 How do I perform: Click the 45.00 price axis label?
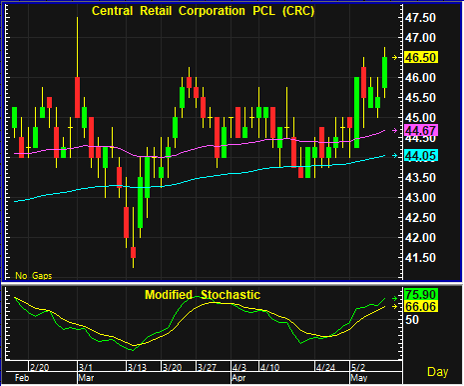click(x=420, y=118)
